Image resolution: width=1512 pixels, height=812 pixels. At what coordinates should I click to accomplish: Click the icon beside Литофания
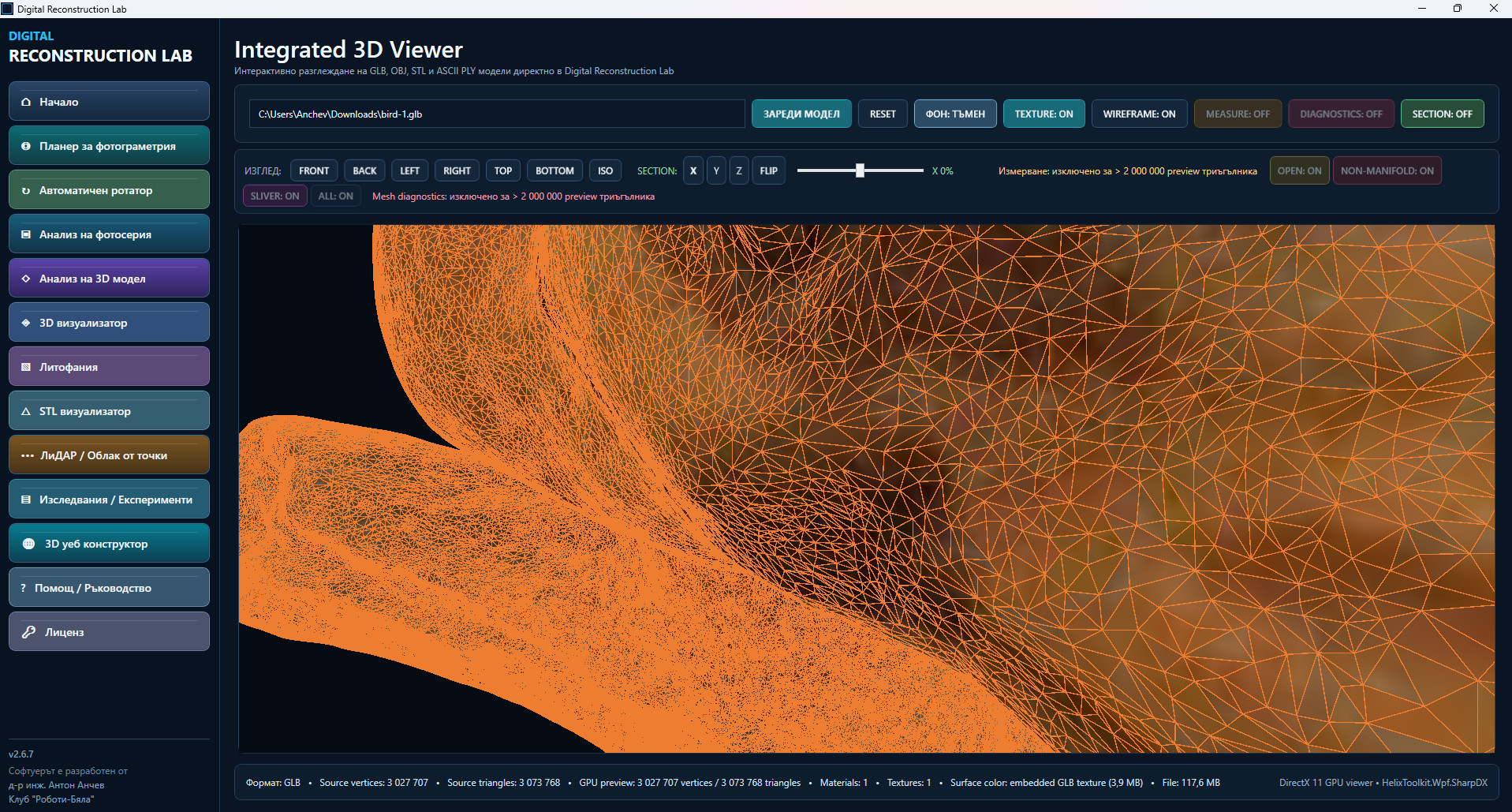(26, 367)
